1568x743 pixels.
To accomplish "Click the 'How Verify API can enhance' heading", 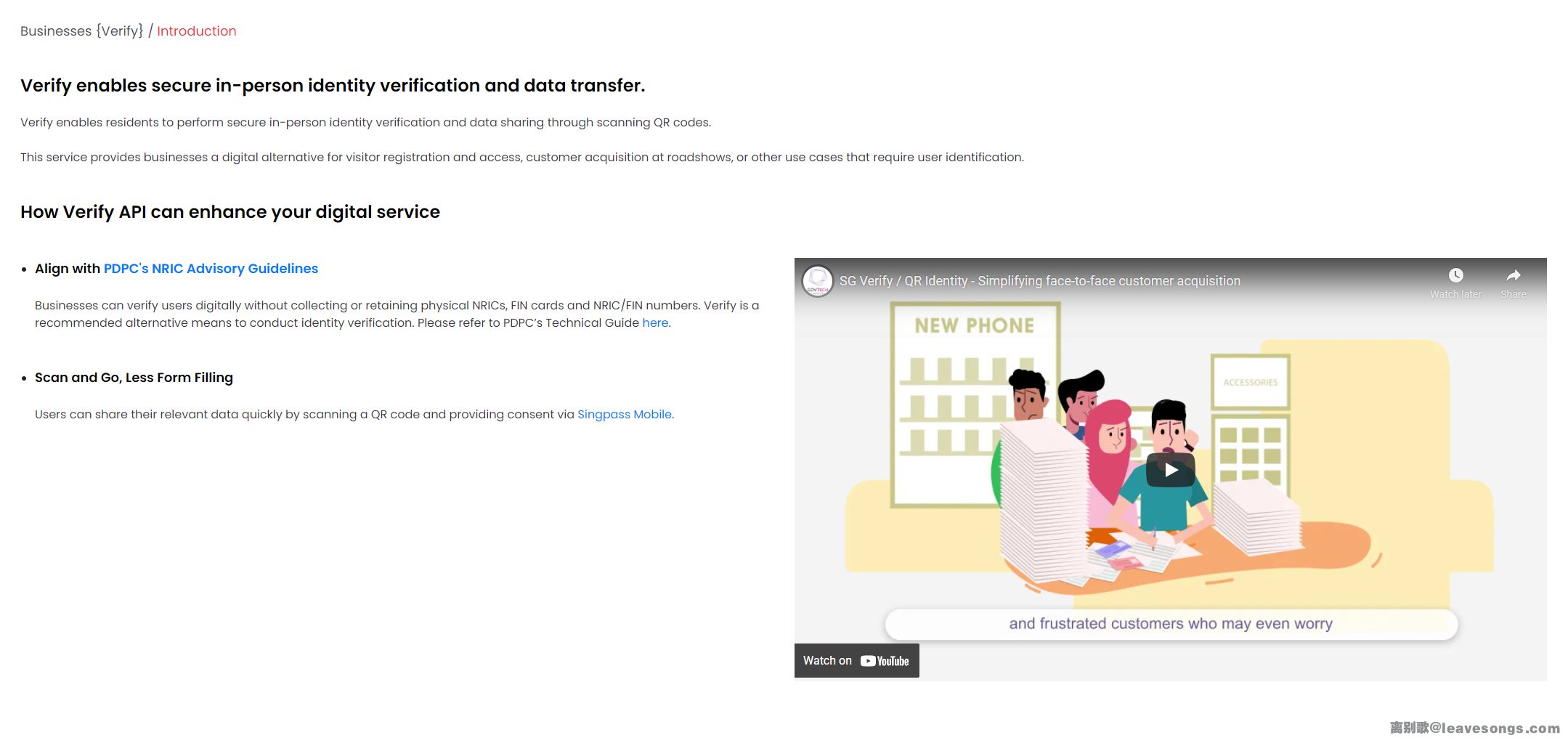I will pos(230,212).
